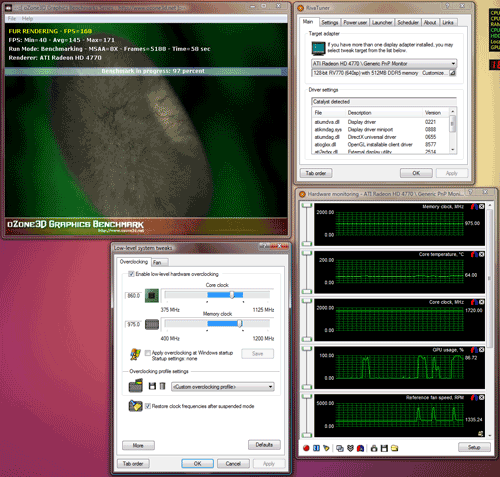Click the yellow folder icon in monitoring toolbar
The width and height of the screenshot is (500, 477).
[395, 448]
